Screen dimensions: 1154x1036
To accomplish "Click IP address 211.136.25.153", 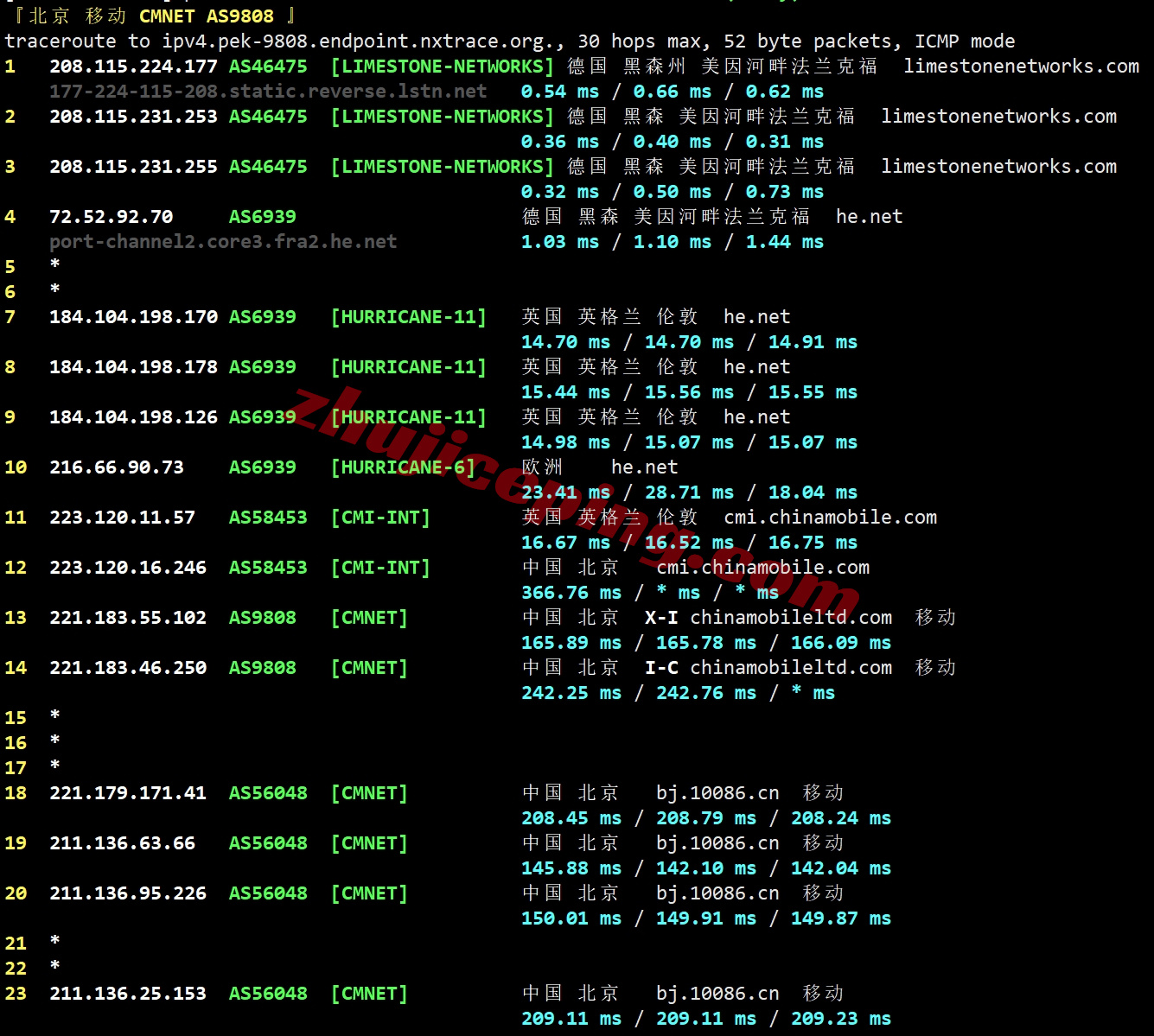I will point(128,994).
